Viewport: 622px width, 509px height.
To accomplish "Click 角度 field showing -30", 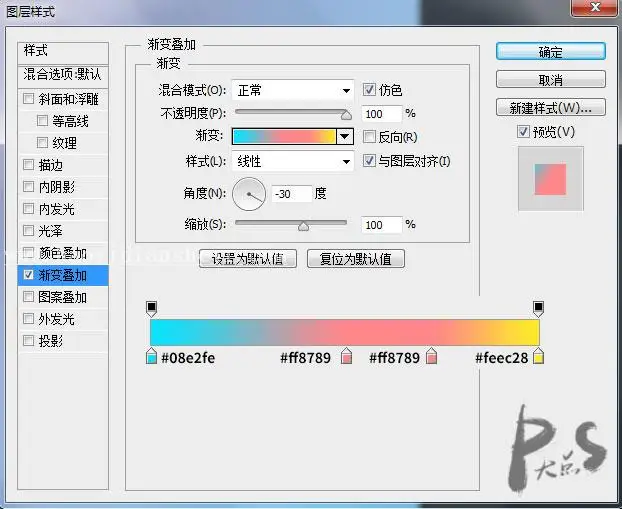I will pos(292,194).
